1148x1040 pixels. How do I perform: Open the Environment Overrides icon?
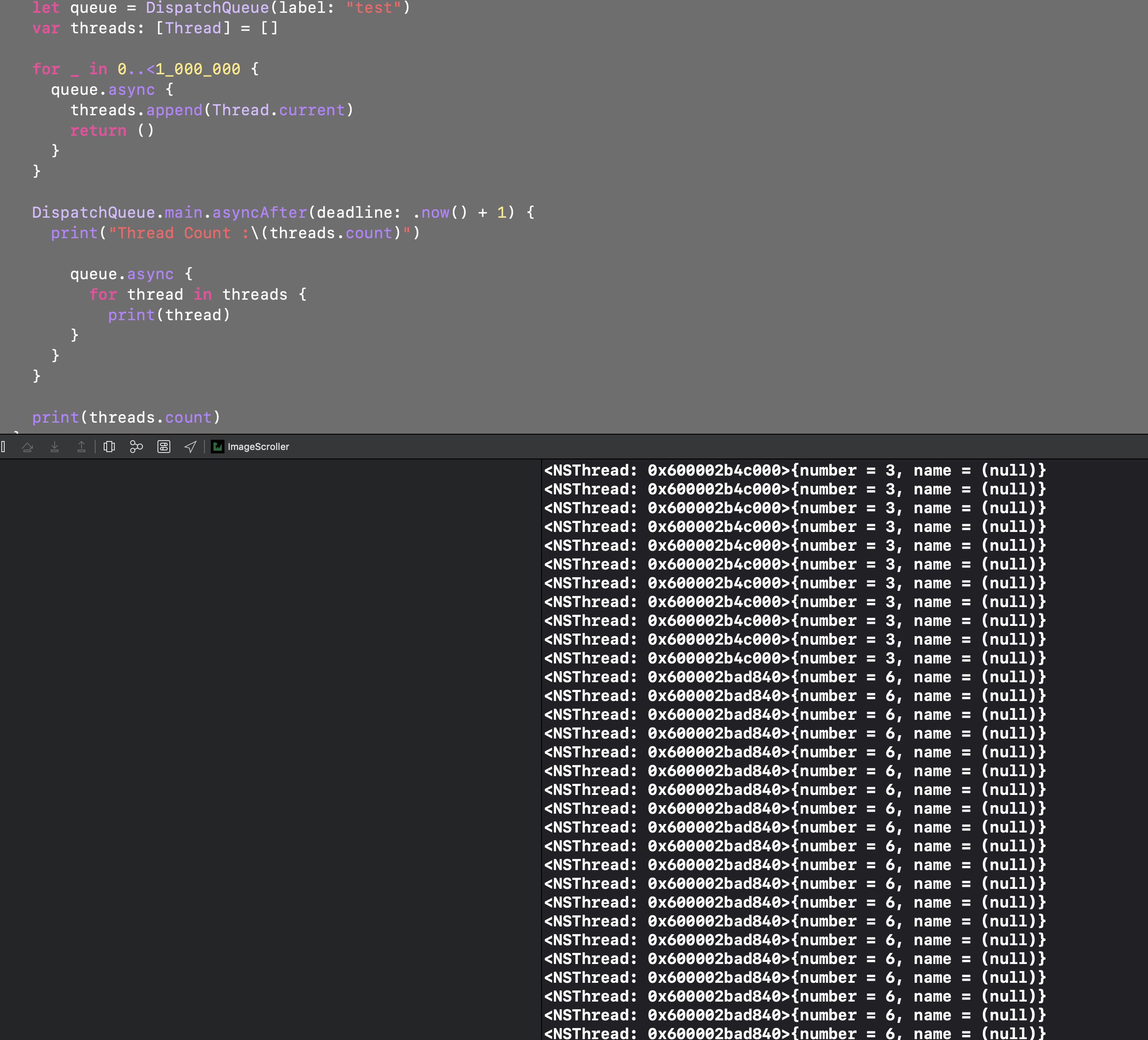click(x=164, y=447)
